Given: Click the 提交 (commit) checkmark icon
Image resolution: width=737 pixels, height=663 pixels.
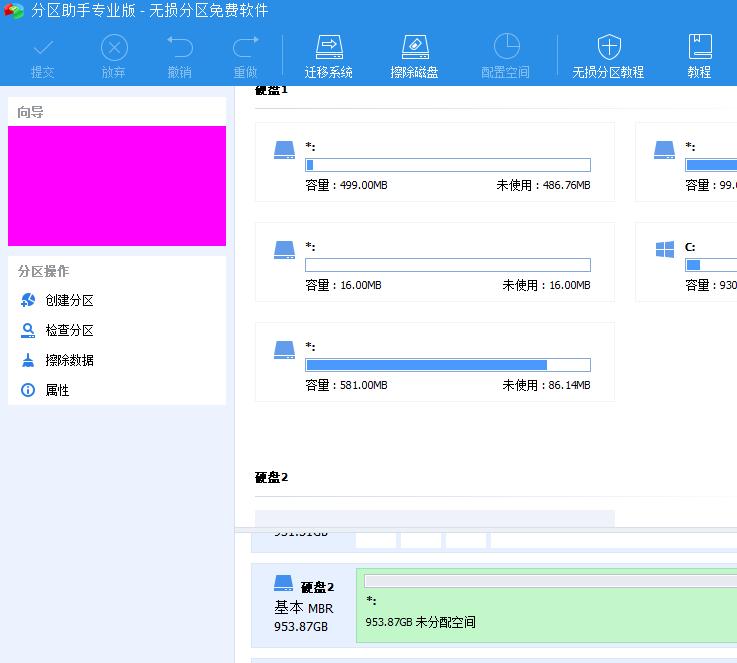Looking at the screenshot, I should pos(43,47).
